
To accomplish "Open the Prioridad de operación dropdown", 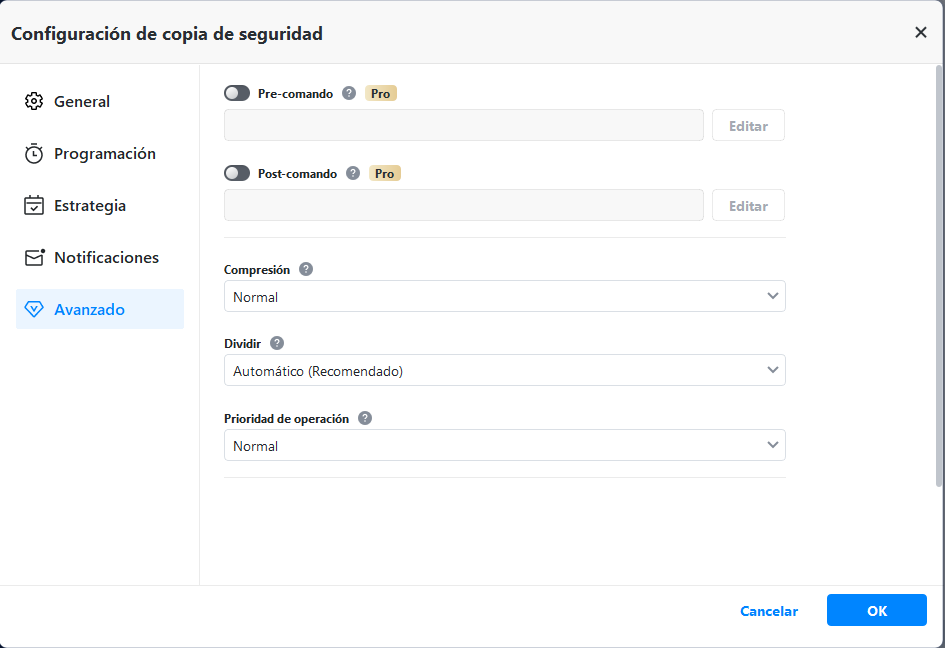I will pos(504,445).
